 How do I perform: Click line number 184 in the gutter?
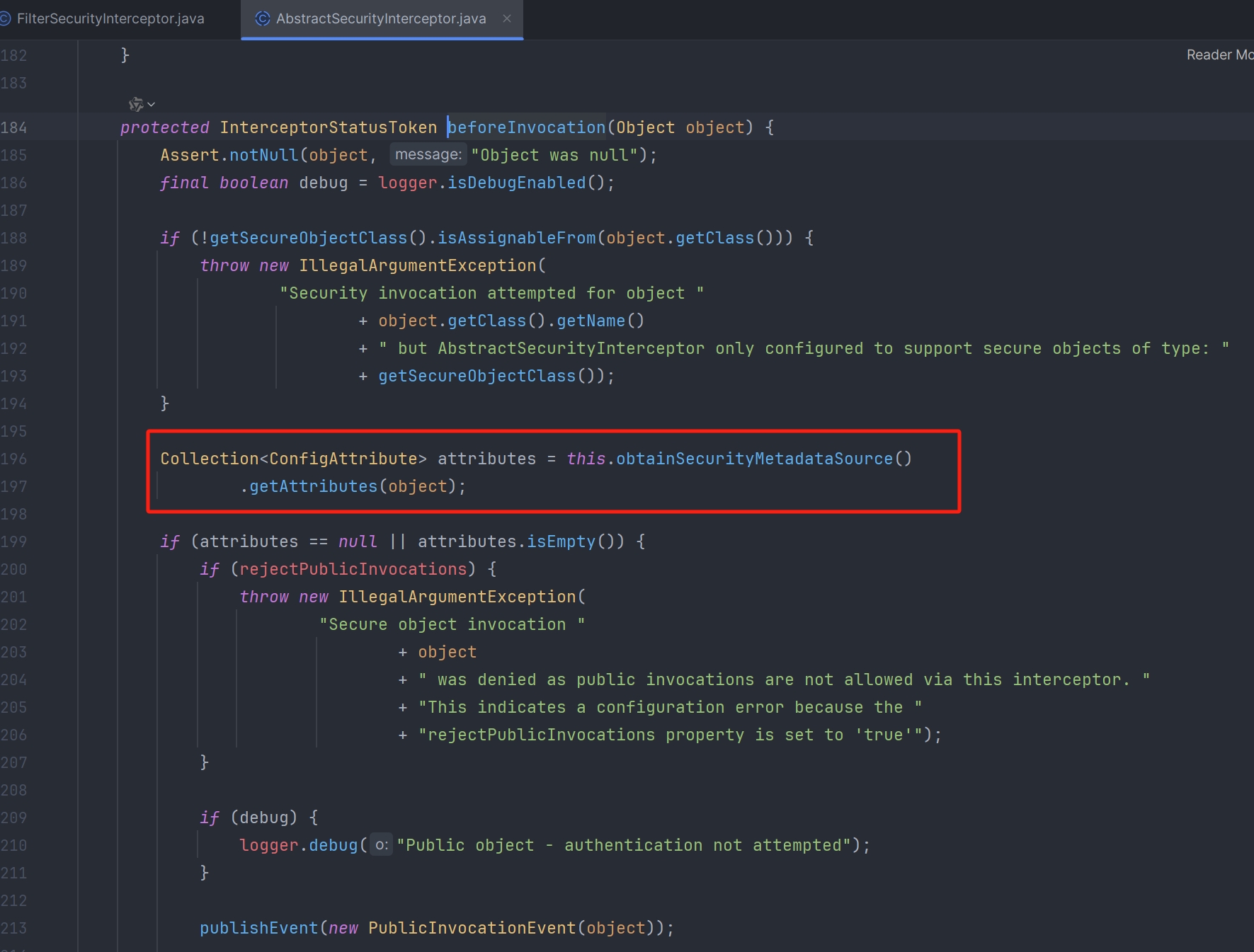(14, 128)
